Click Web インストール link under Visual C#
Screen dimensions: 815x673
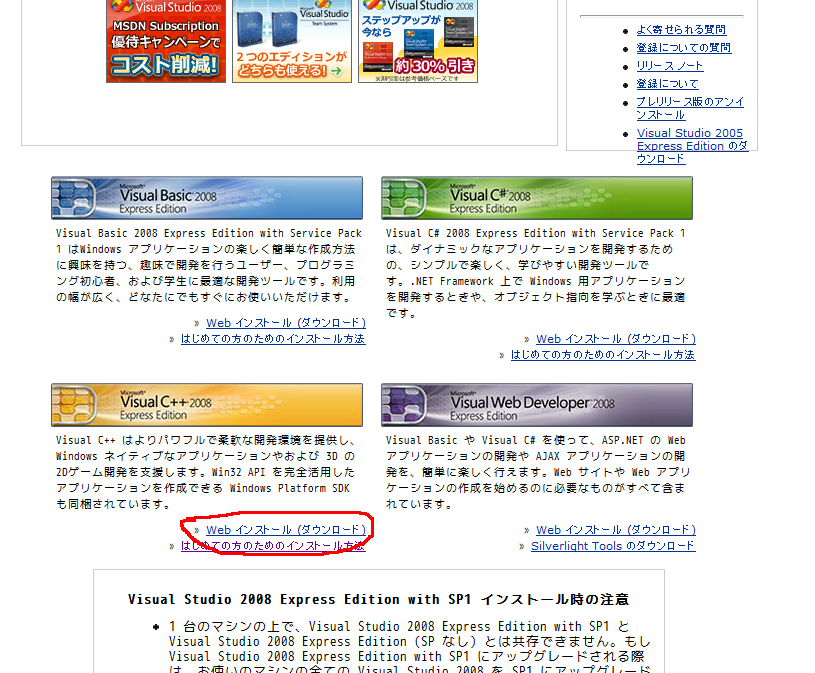[616, 339]
